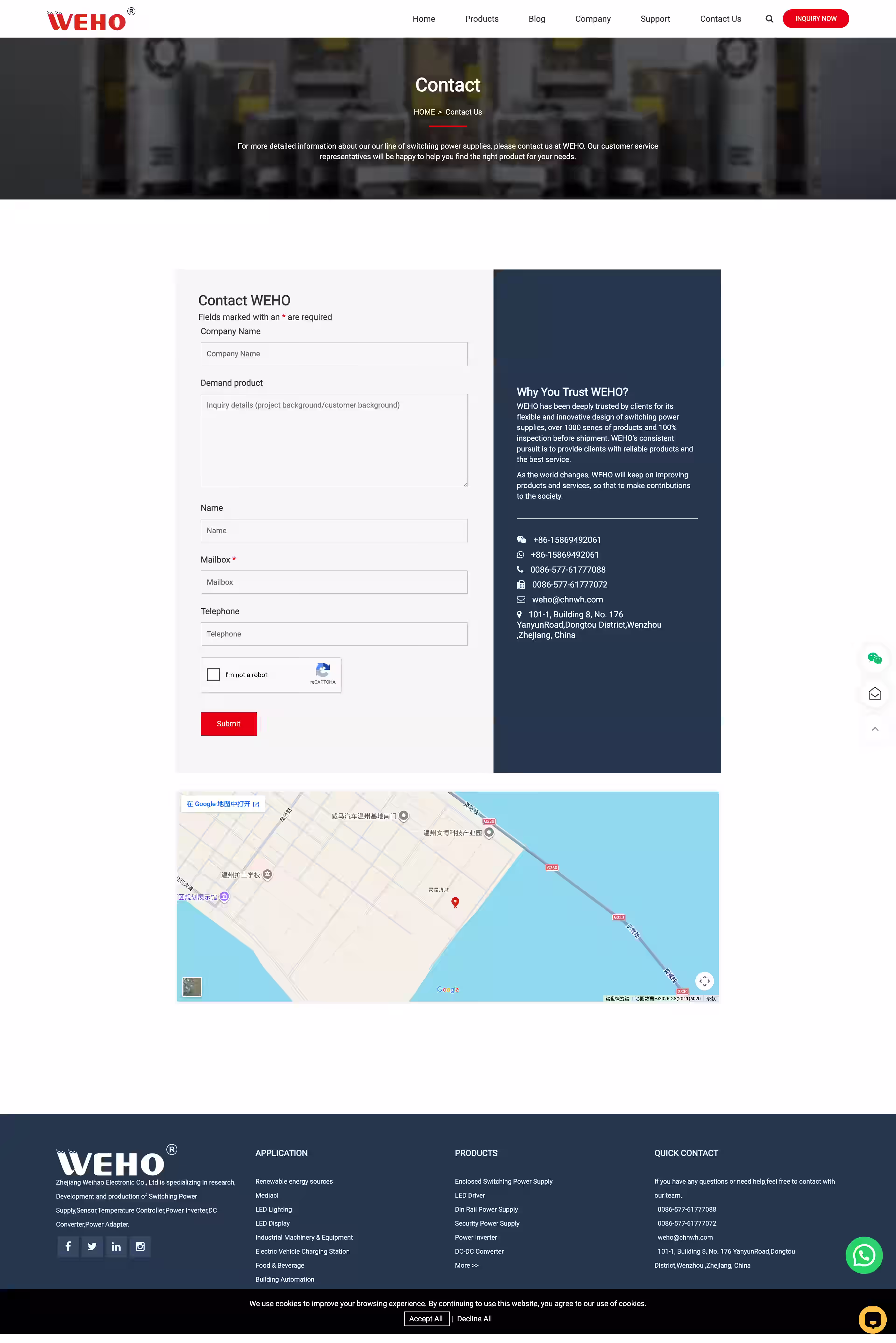
Task: Open LED Lighting footer link
Action: (x=273, y=1209)
